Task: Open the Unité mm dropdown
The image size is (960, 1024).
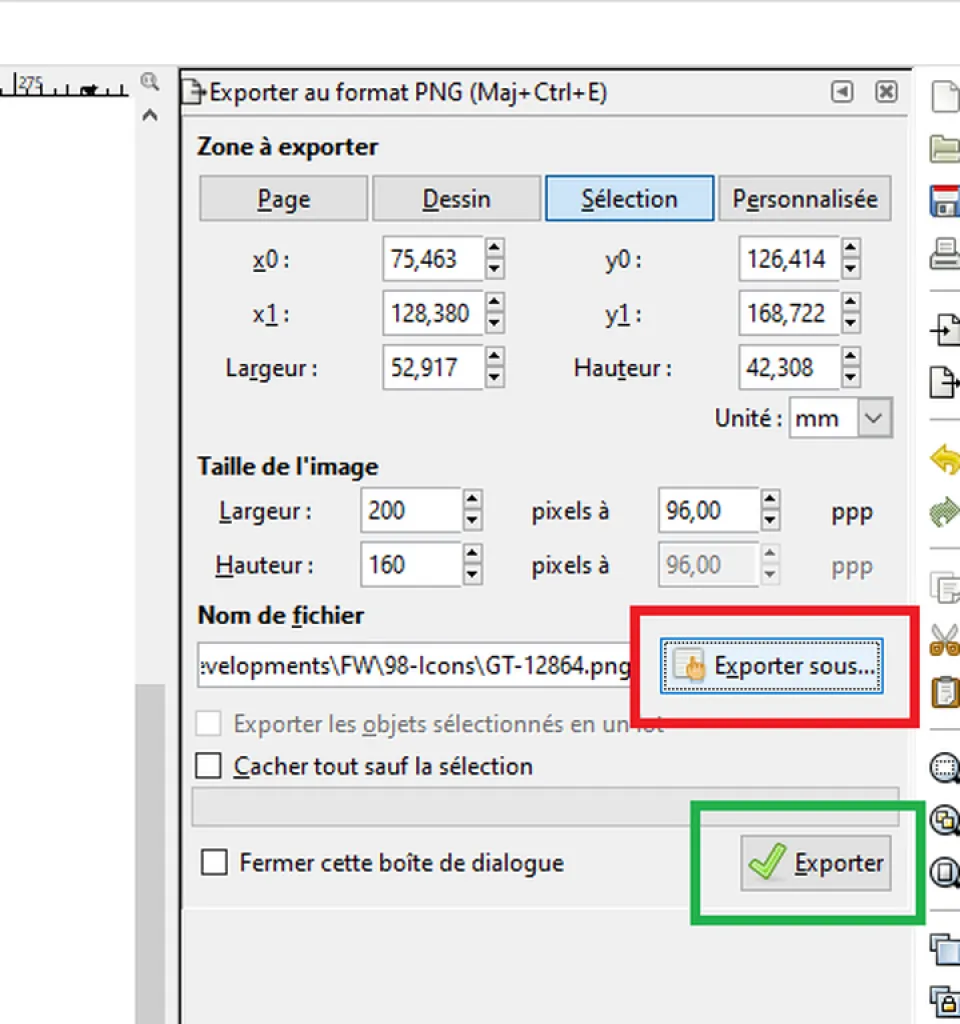Action: [874, 417]
